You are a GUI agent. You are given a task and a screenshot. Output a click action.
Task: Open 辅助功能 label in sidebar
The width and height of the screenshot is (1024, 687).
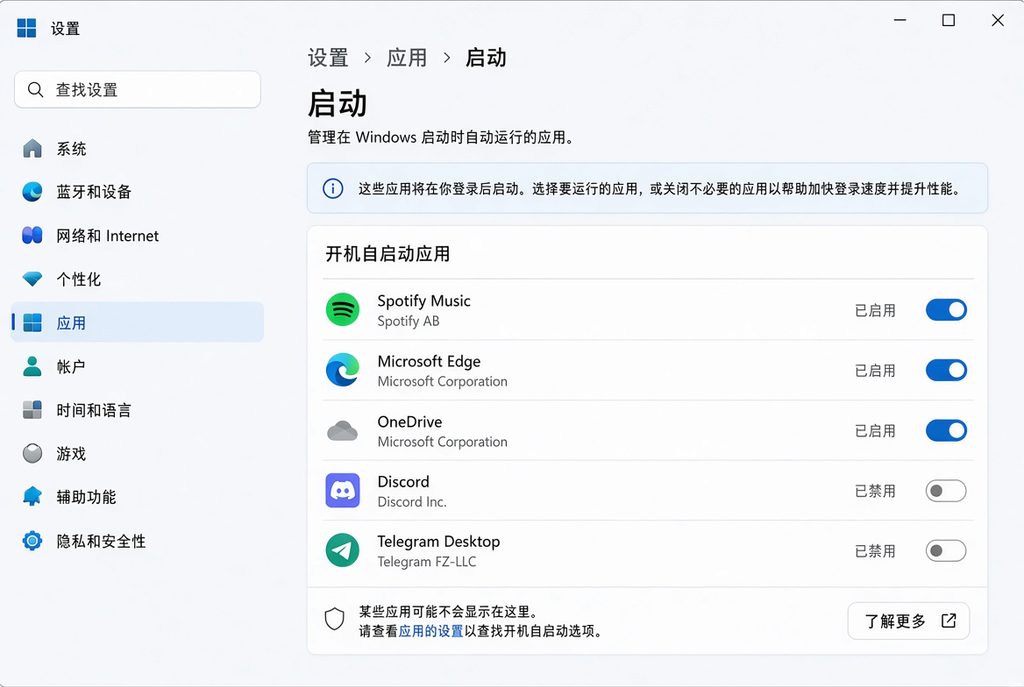(x=86, y=497)
